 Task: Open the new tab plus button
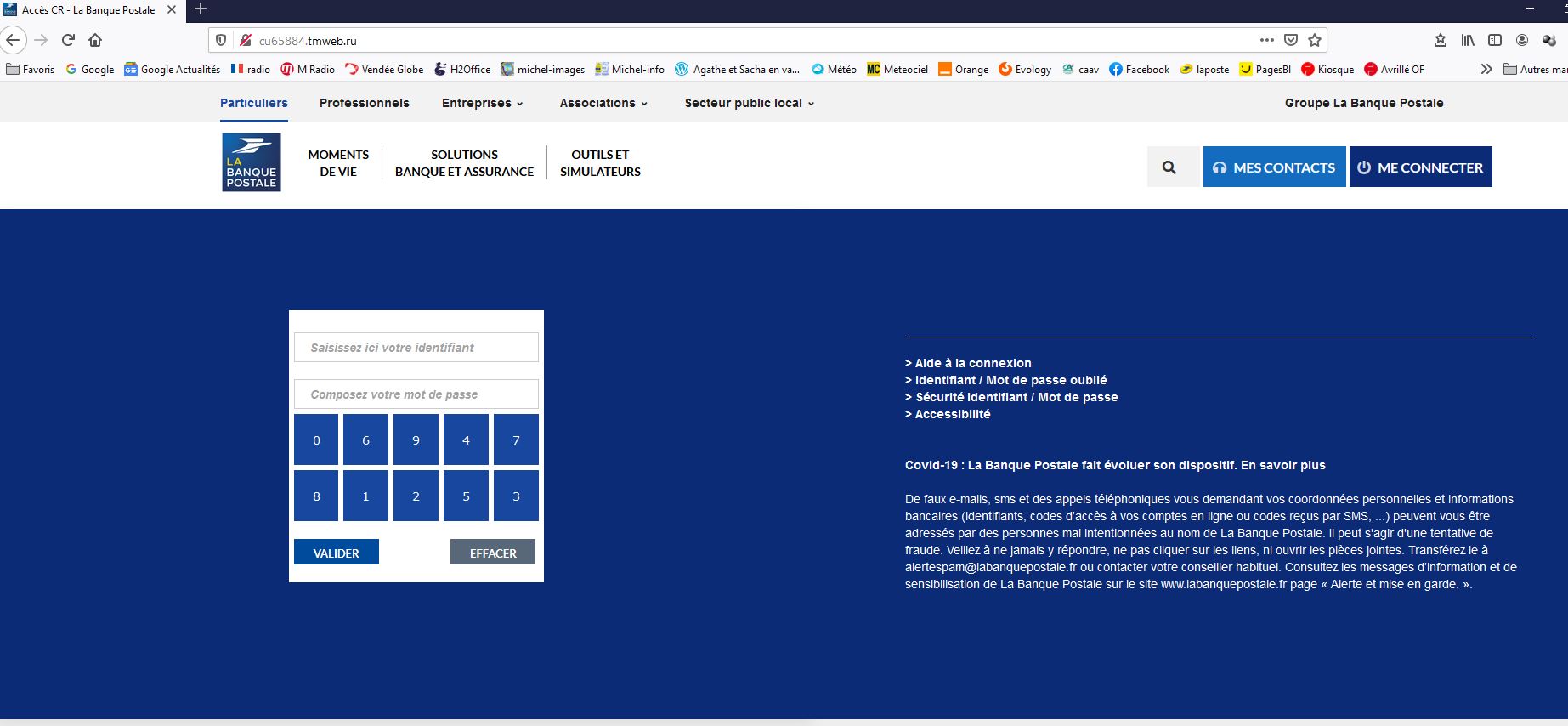[201, 9]
